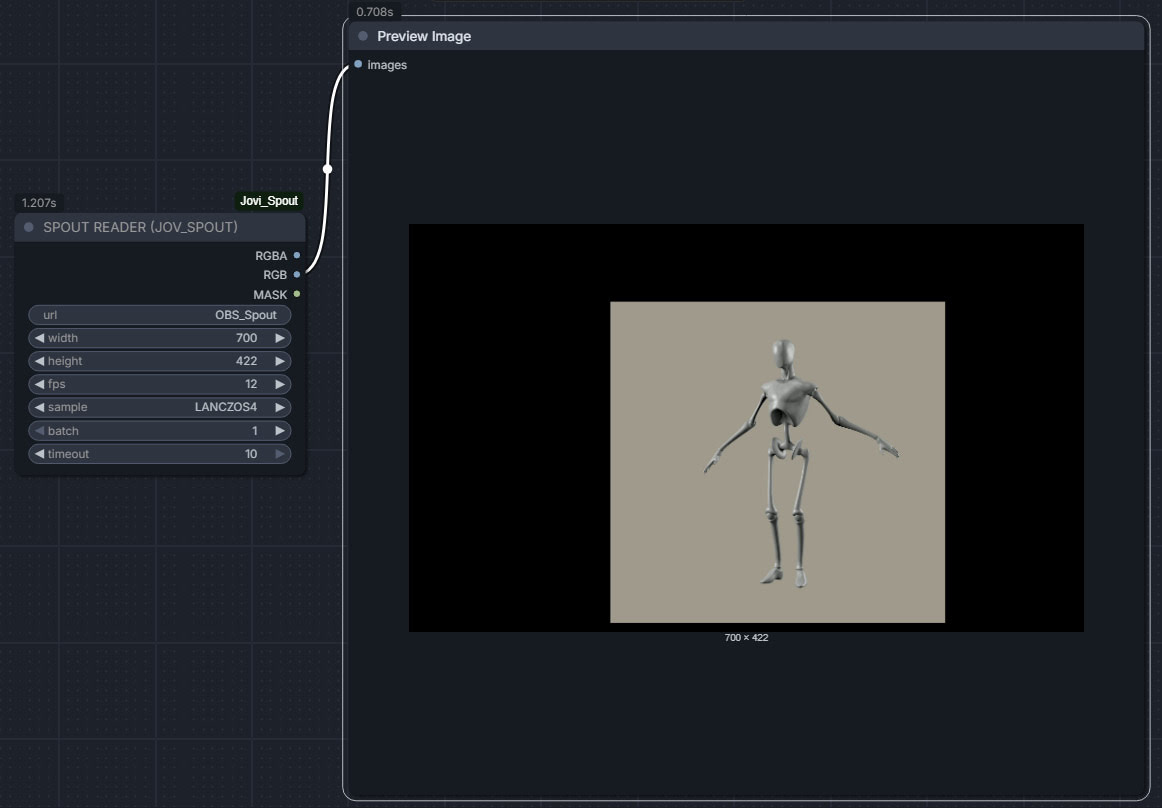Image resolution: width=1162 pixels, height=808 pixels.
Task: Switch sample method to next option arrow
Action: (x=280, y=407)
